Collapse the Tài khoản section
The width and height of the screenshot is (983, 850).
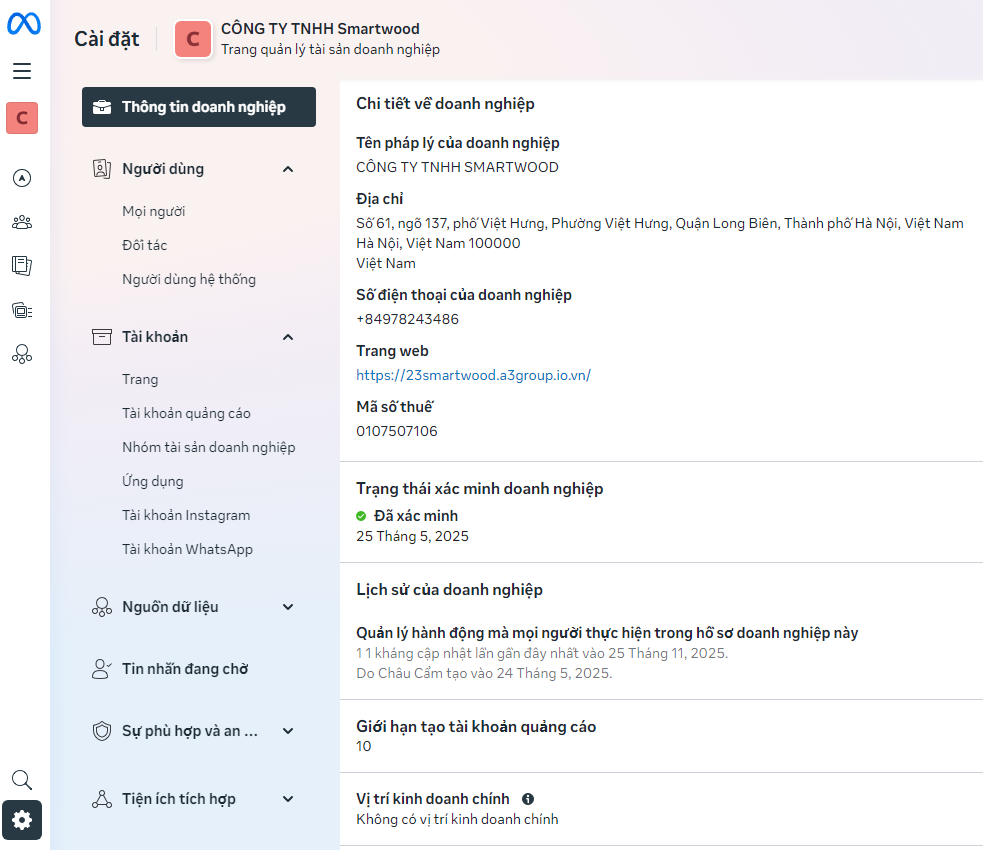point(288,337)
